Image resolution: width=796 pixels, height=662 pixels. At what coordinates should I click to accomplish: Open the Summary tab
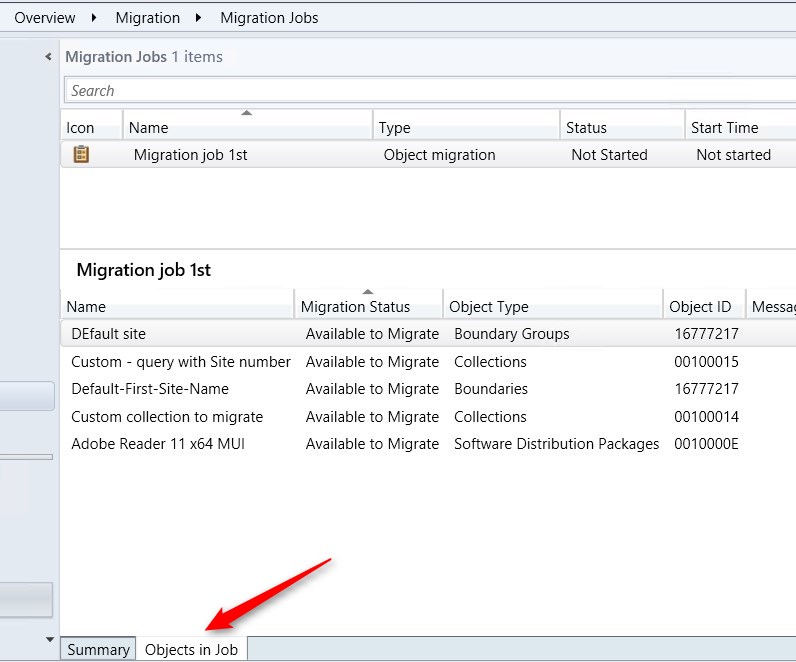[x=98, y=649]
